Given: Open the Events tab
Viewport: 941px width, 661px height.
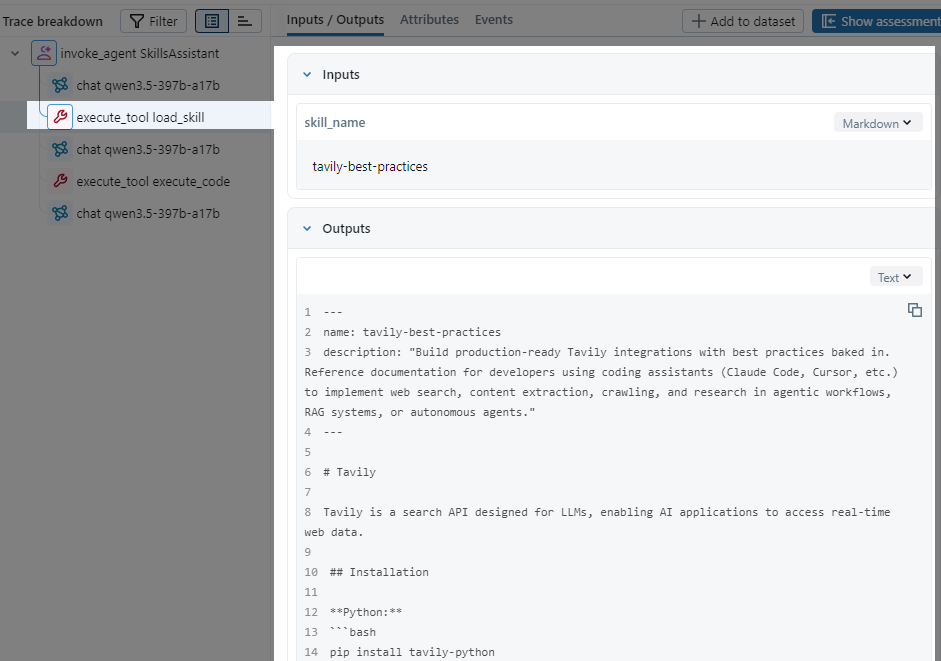Looking at the screenshot, I should click(x=494, y=18).
